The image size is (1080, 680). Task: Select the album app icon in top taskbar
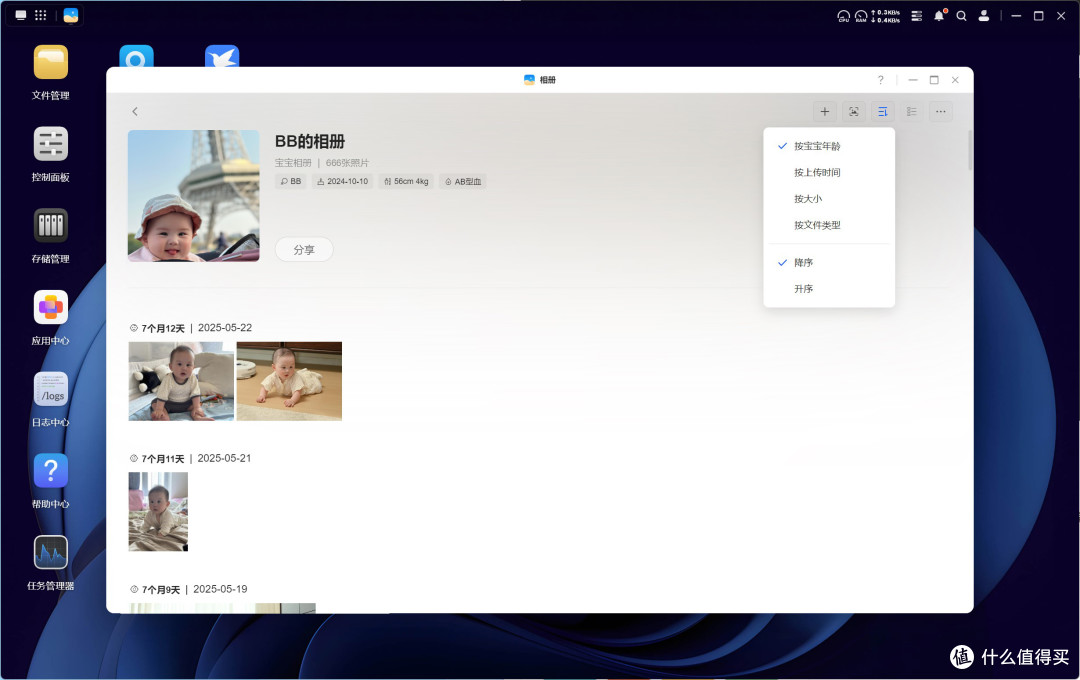pos(70,15)
